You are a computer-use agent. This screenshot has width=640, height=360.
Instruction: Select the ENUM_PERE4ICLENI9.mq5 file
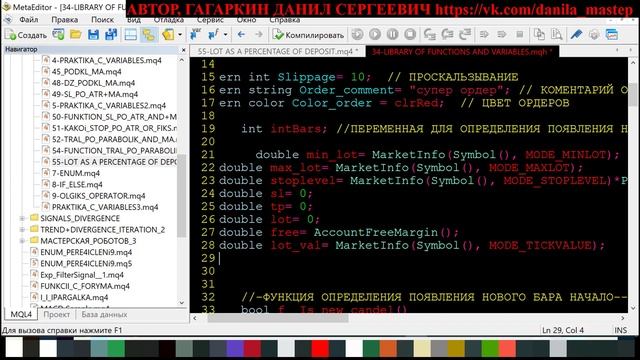click(x=86, y=264)
